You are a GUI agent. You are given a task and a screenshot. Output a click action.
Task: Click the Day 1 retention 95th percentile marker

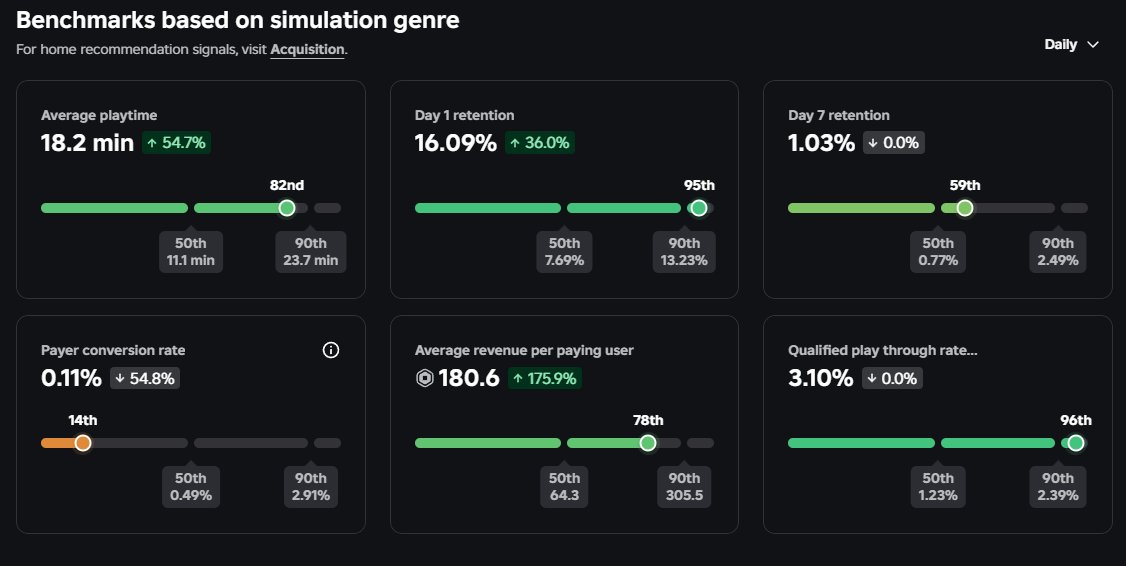[x=699, y=208]
